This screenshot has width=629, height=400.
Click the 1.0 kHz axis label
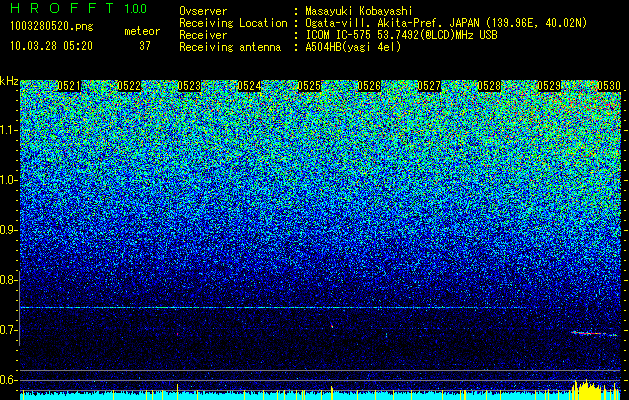(x=9, y=180)
